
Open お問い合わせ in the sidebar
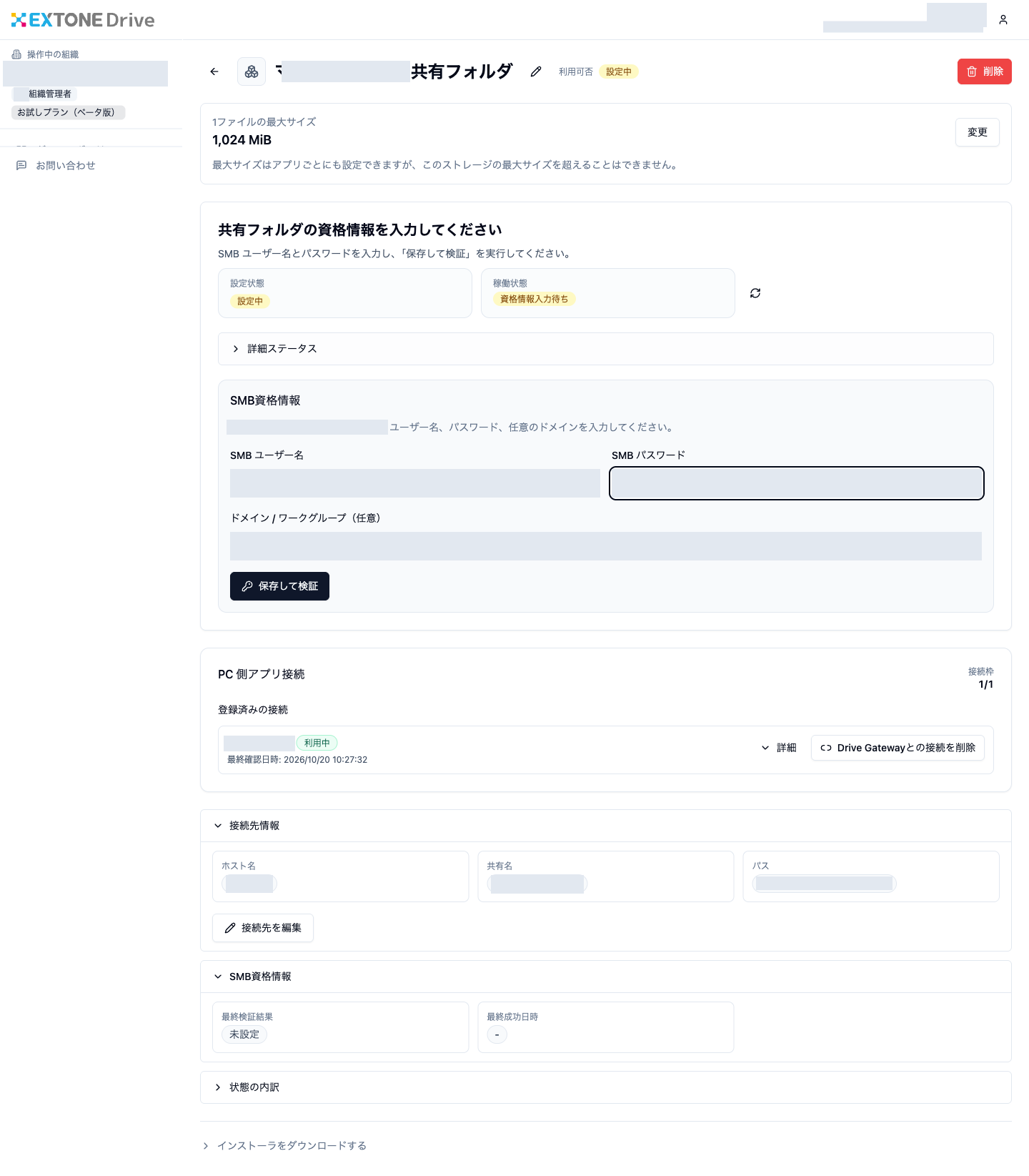click(56, 165)
